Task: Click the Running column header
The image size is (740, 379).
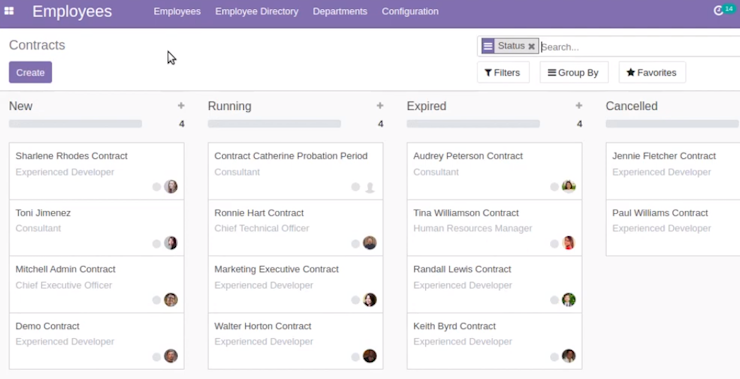Action: tap(229, 106)
